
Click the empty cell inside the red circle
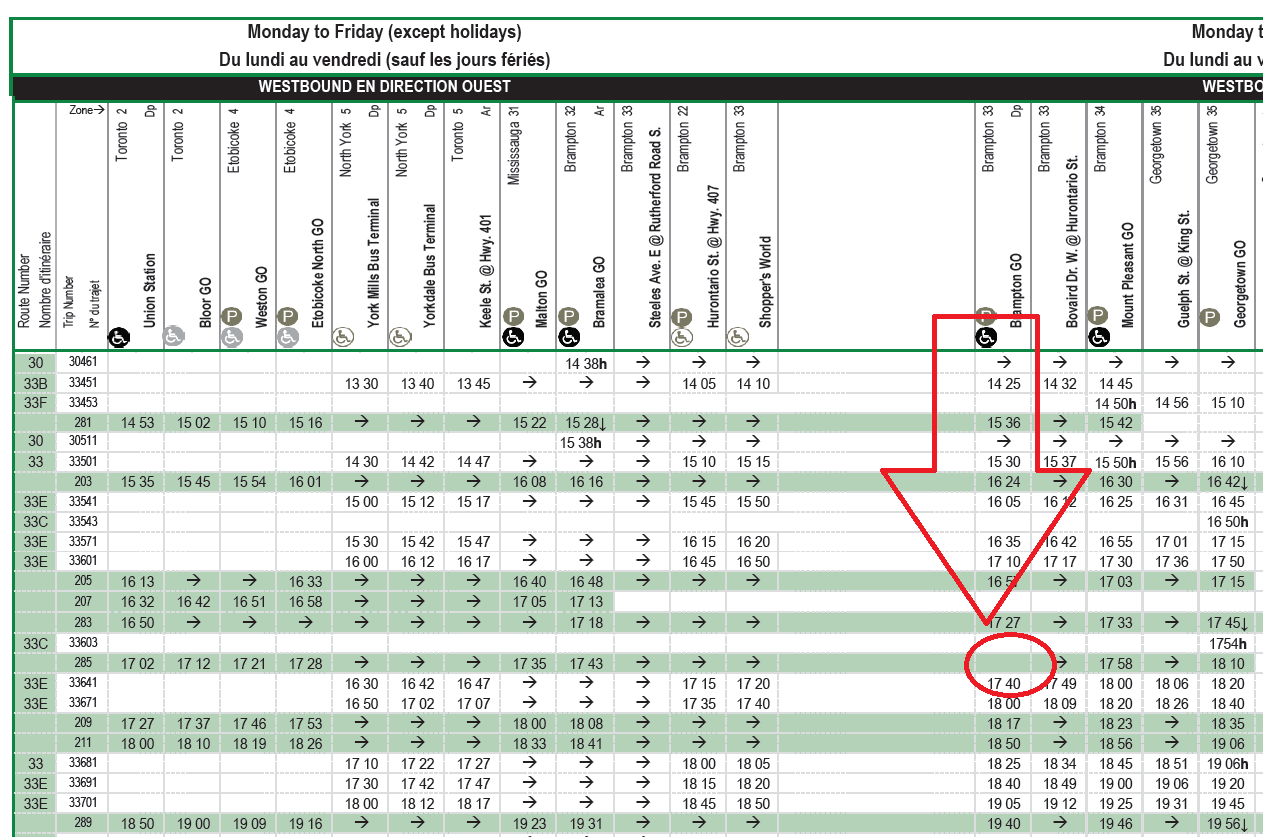(1005, 662)
